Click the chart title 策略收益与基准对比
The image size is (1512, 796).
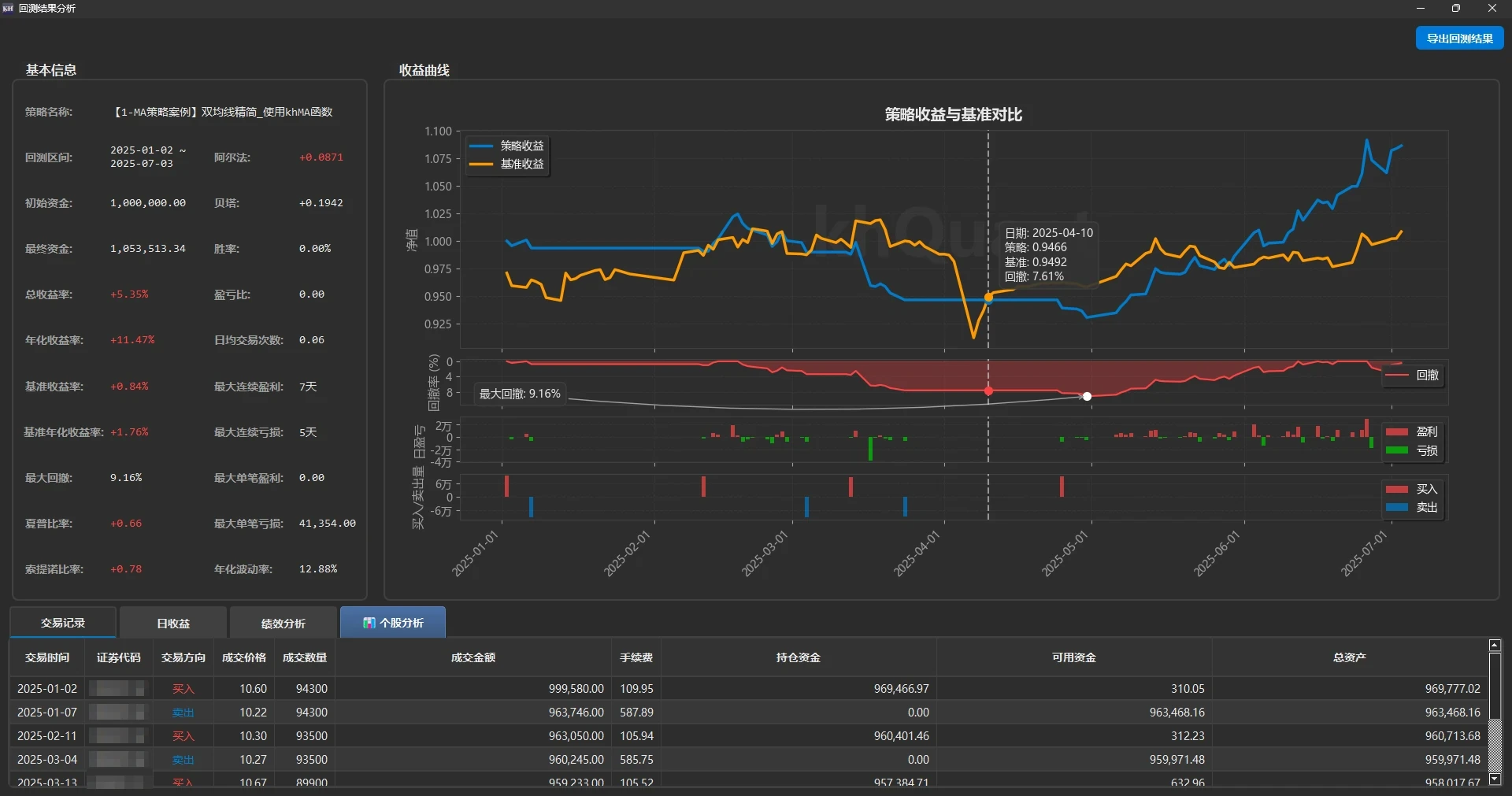pyautogui.click(x=953, y=115)
